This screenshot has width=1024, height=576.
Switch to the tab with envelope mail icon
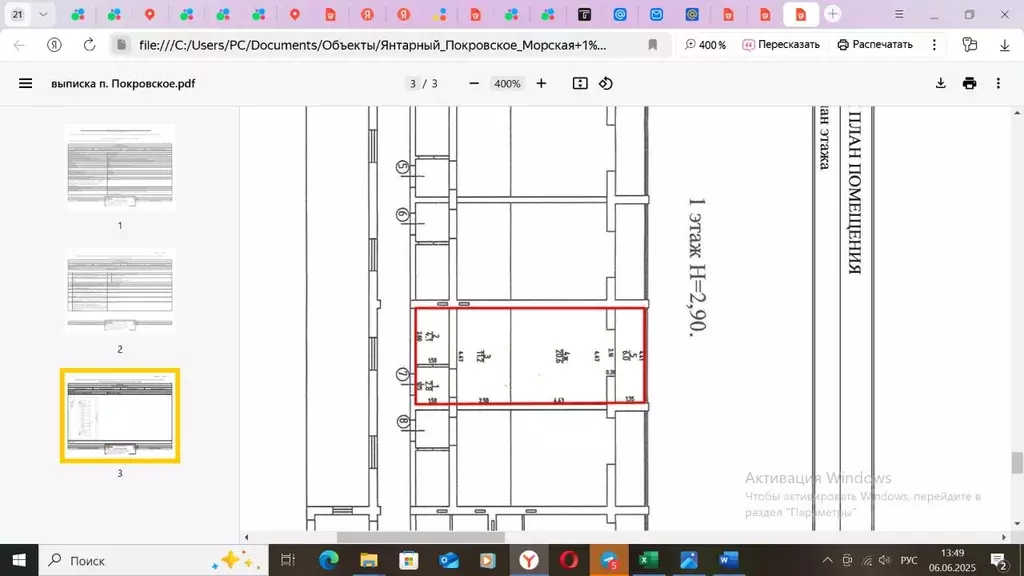(656, 14)
